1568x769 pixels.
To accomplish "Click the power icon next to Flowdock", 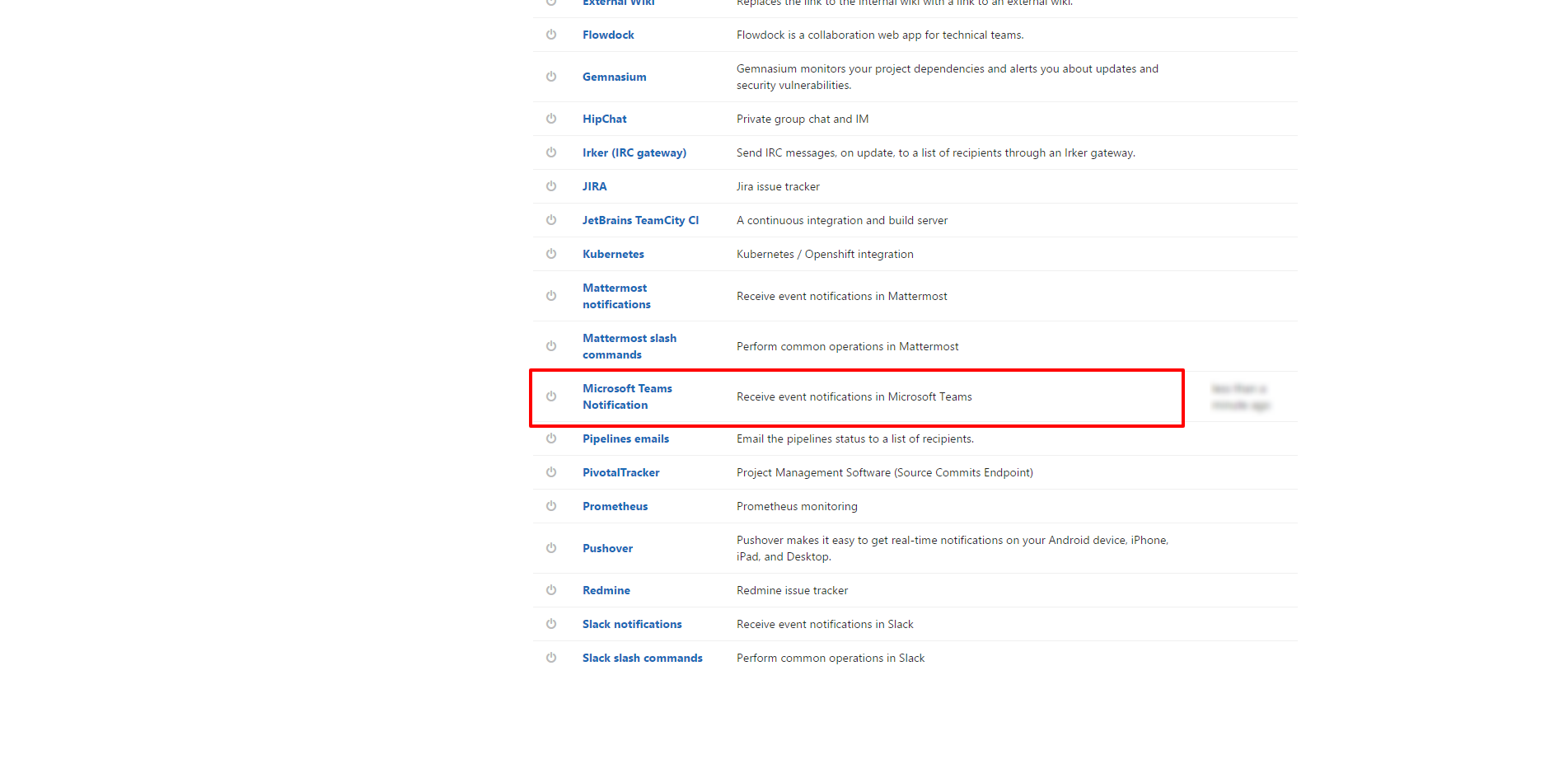I will pos(551,35).
